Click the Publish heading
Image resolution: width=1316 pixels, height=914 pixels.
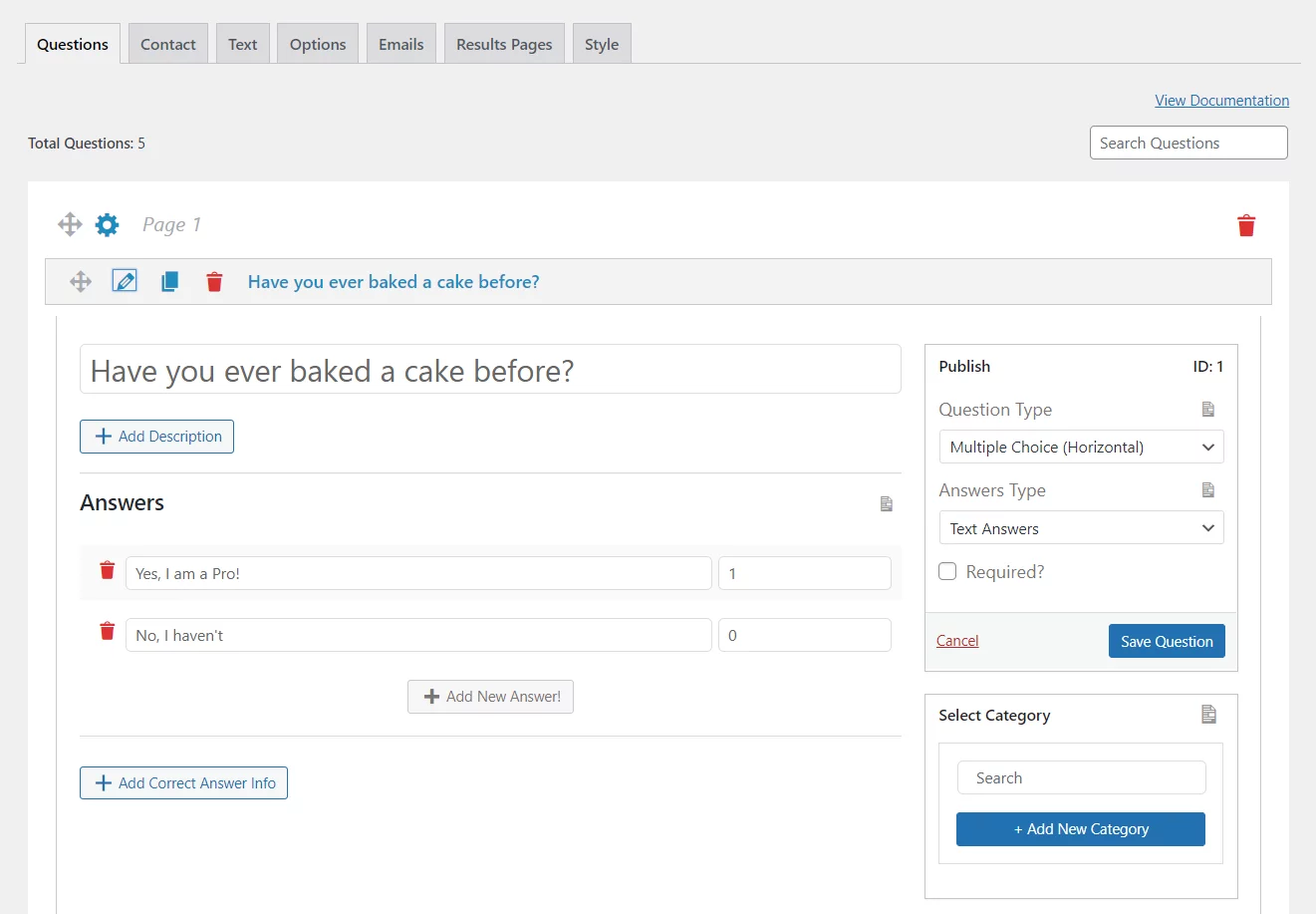pyautogui.click(x=964, y=367)
